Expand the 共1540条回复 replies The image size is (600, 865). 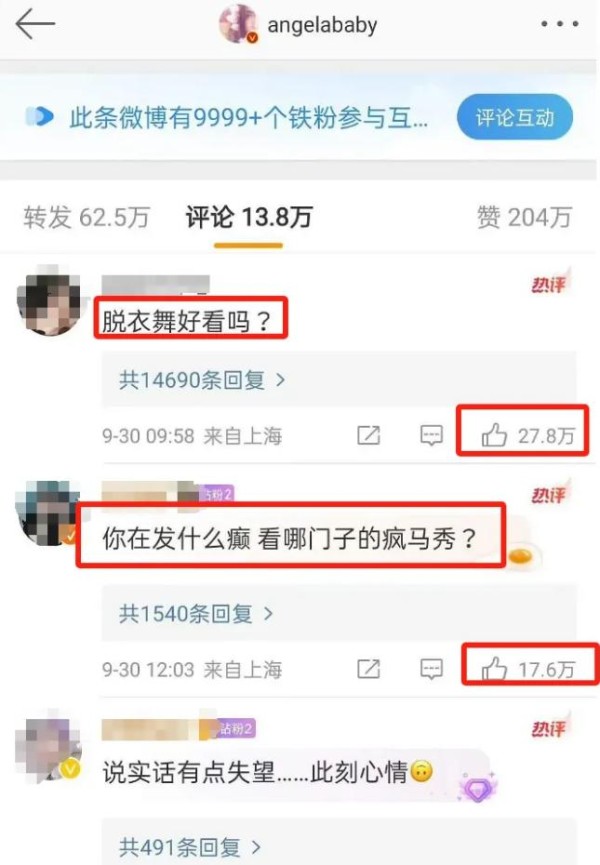(196, 613)
